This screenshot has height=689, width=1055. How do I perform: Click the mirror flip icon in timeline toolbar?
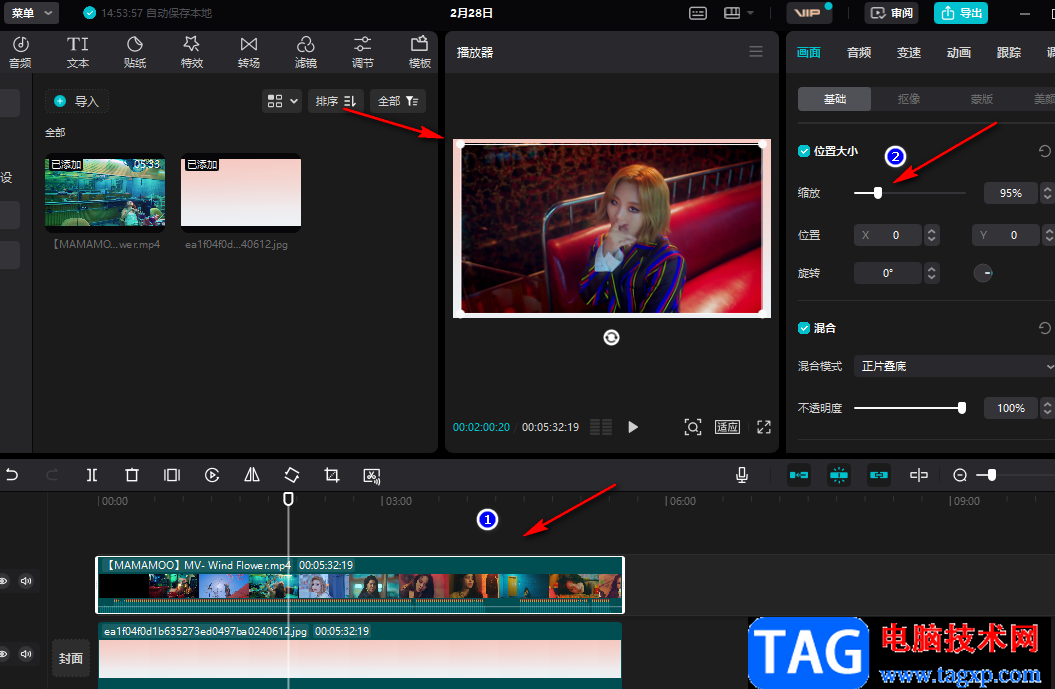tap(252, 476)
